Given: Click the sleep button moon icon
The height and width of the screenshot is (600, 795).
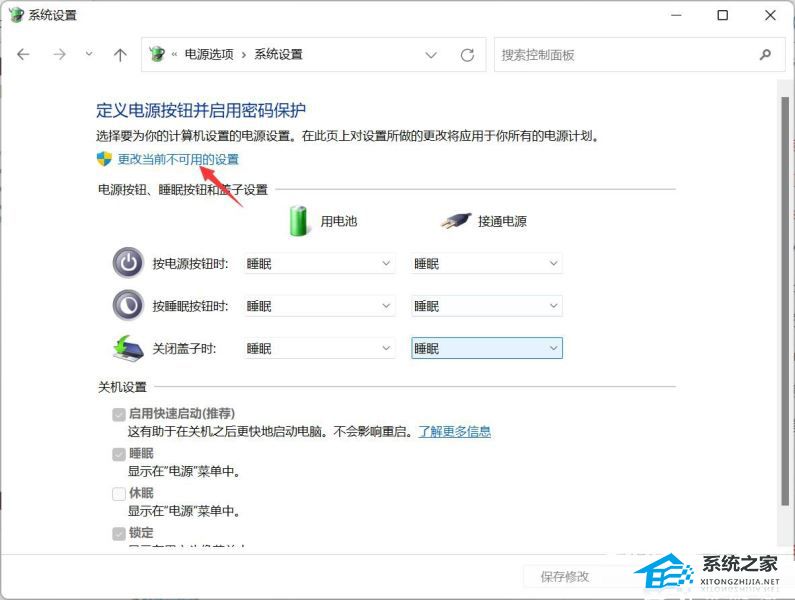Looking at the screenshot, I should 128,305.
